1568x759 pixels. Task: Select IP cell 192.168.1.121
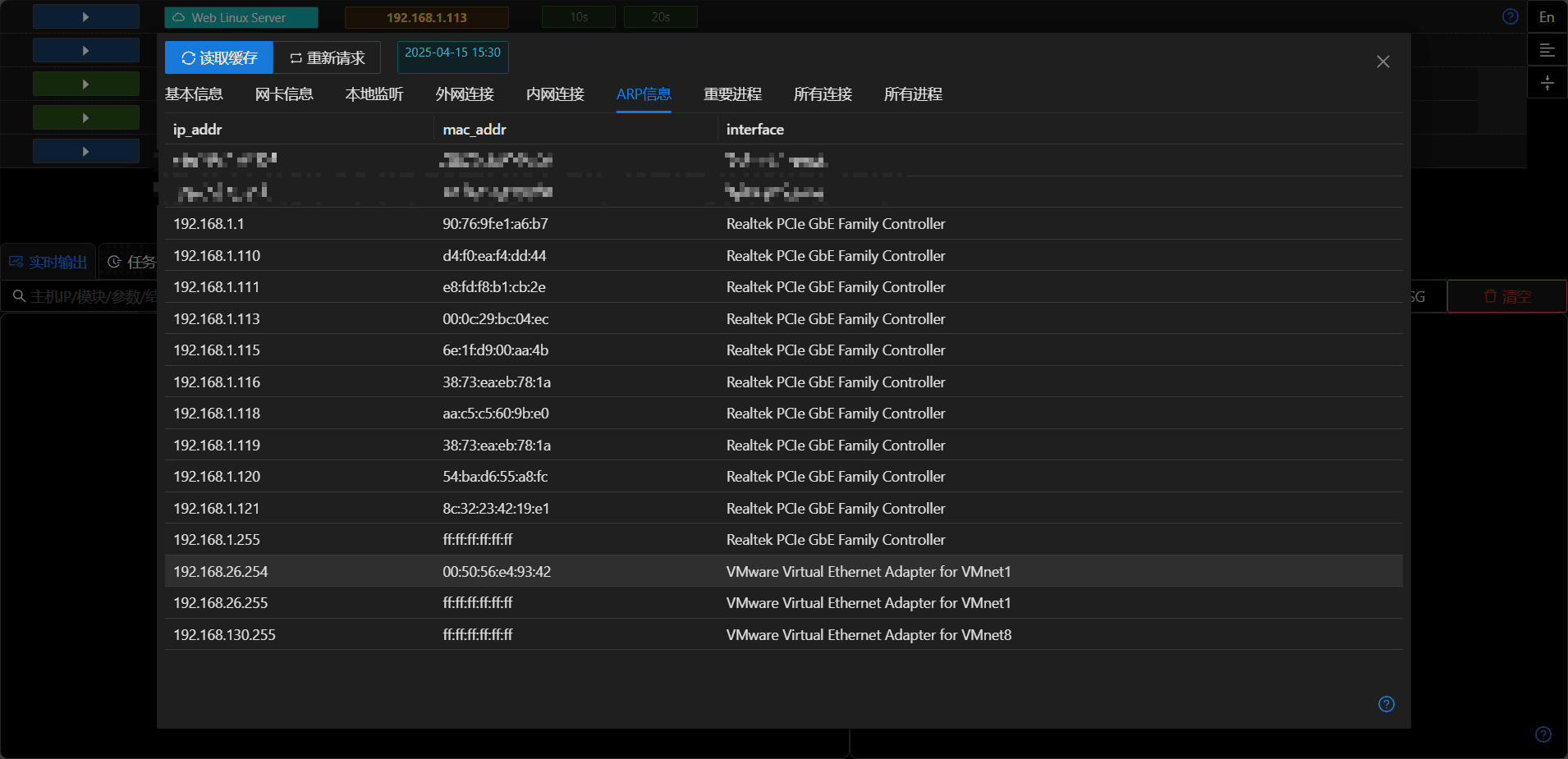coord(216,509)
